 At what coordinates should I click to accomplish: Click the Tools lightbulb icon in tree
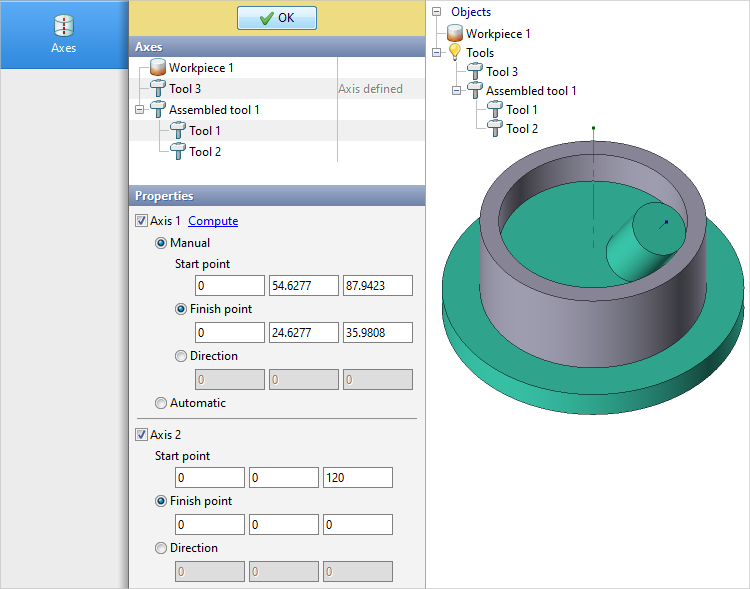pos(455,52)
